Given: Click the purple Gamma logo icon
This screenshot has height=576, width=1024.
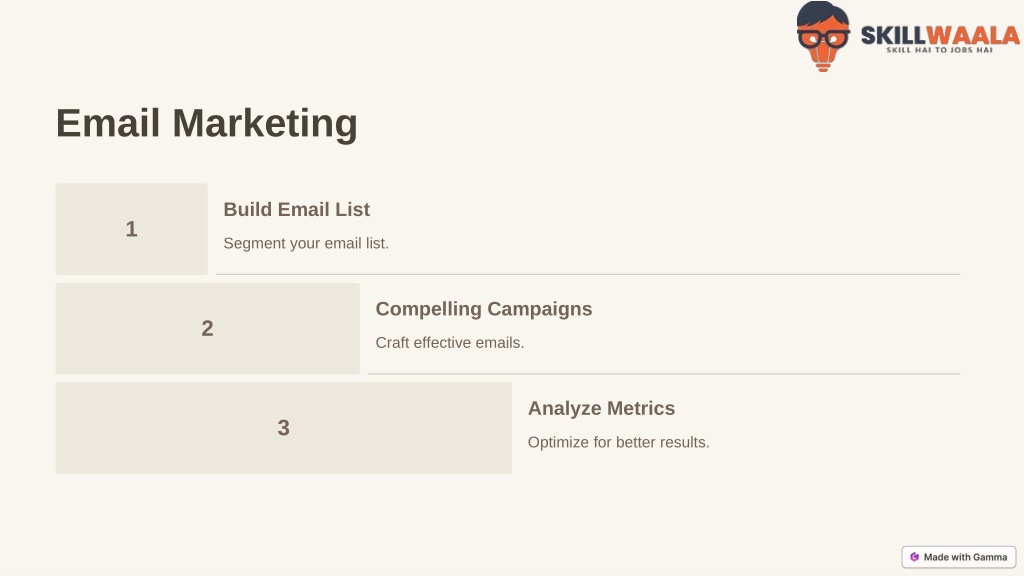Looking at the screenshot, I should [914, 557].
